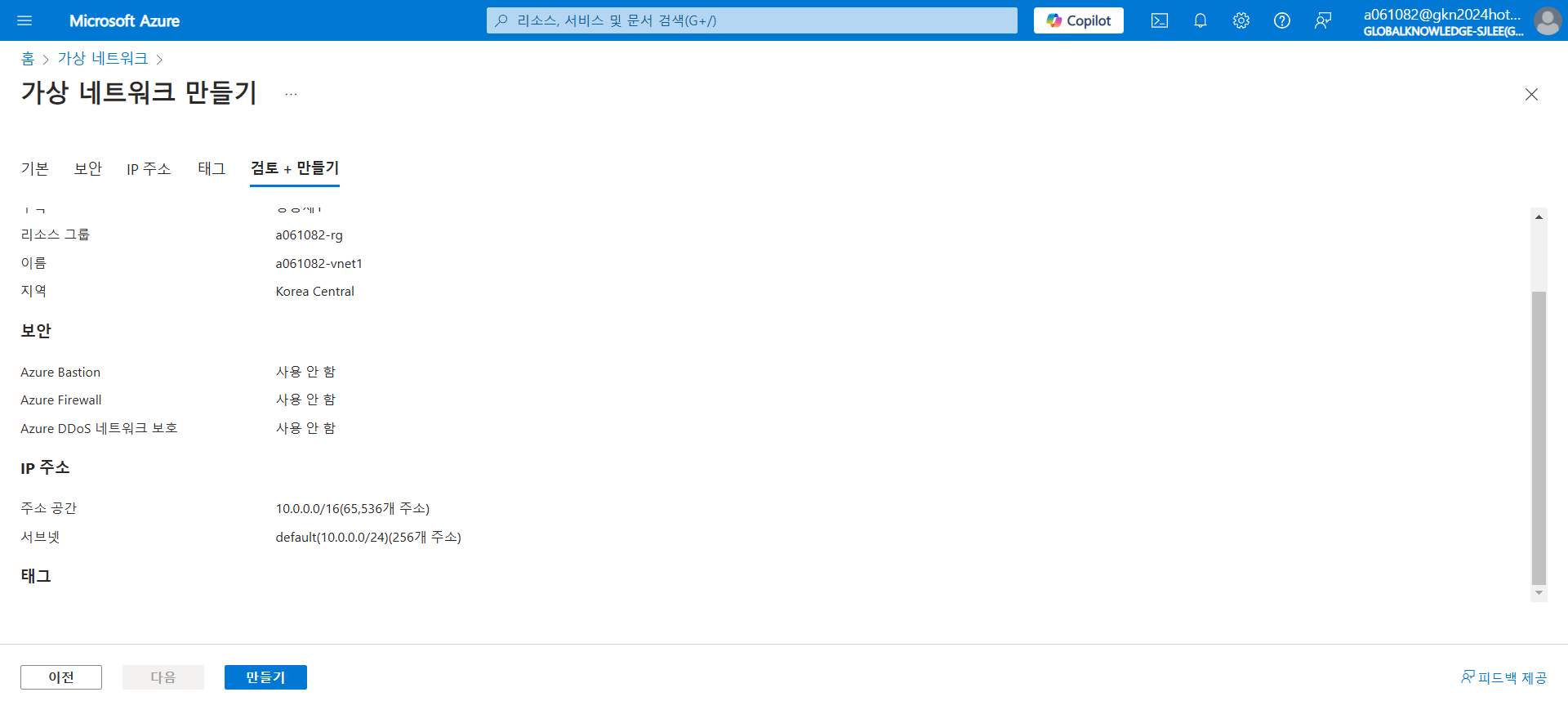Click the IP 주소 section heading
This screenshot has width=1568, height=710.
(45, 468)
